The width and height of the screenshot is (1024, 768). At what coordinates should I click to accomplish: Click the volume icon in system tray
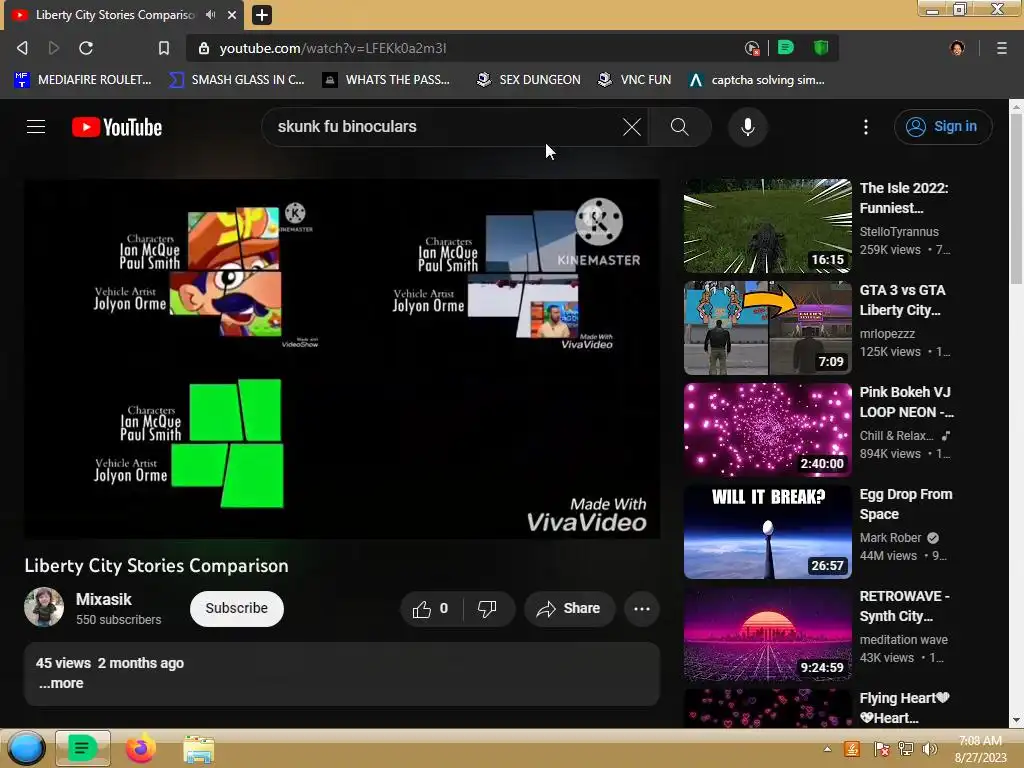click(x=930, y=749)
